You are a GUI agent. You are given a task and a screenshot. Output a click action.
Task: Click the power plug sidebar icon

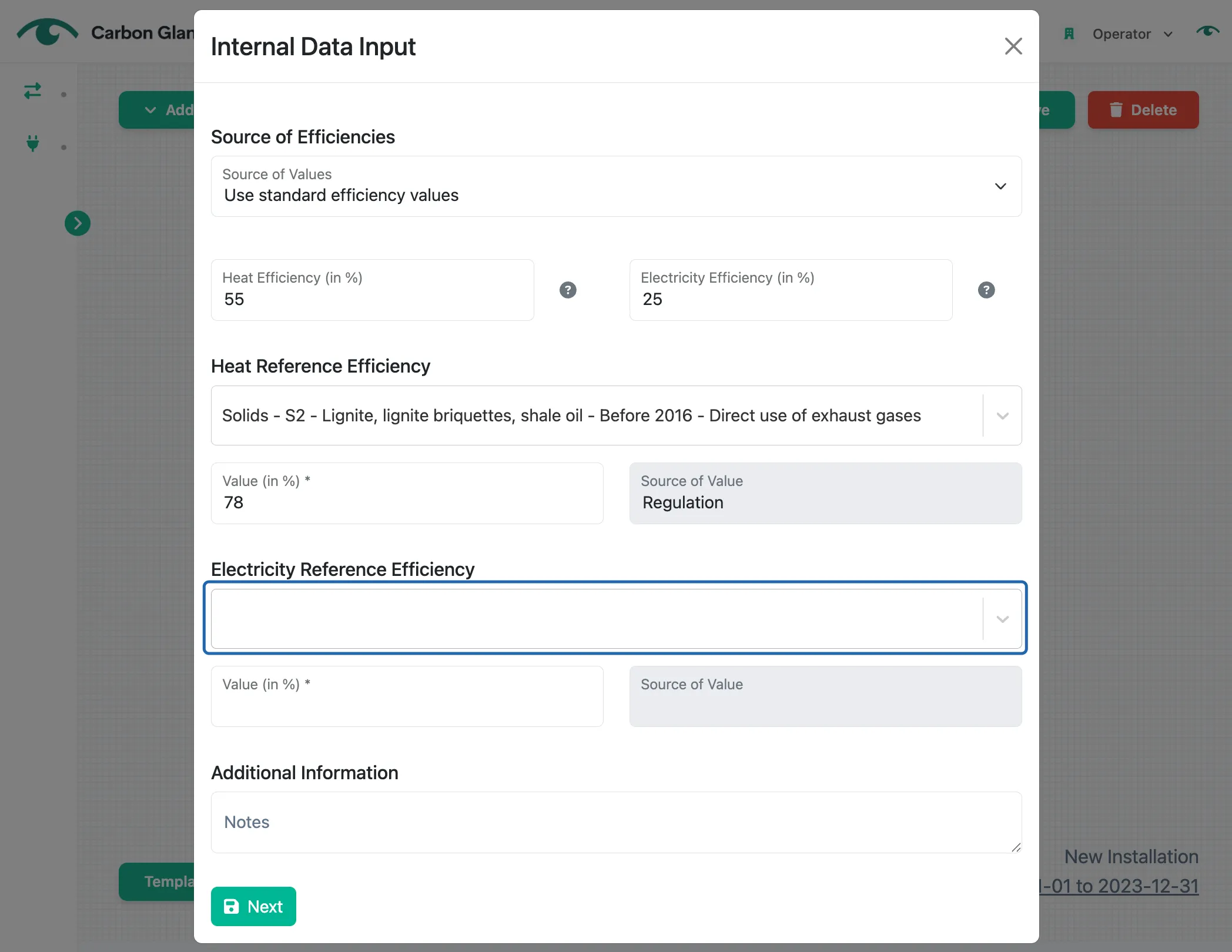pyautogui.click(x=33, y=143)
